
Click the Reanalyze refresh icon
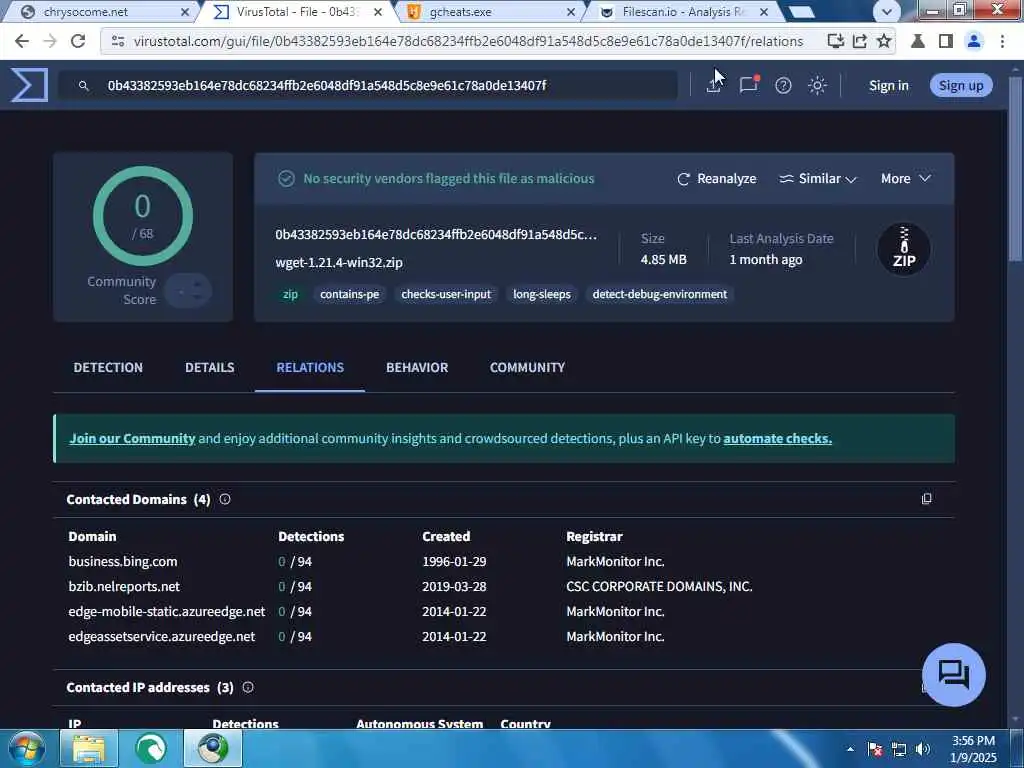[x=683, y=179]
